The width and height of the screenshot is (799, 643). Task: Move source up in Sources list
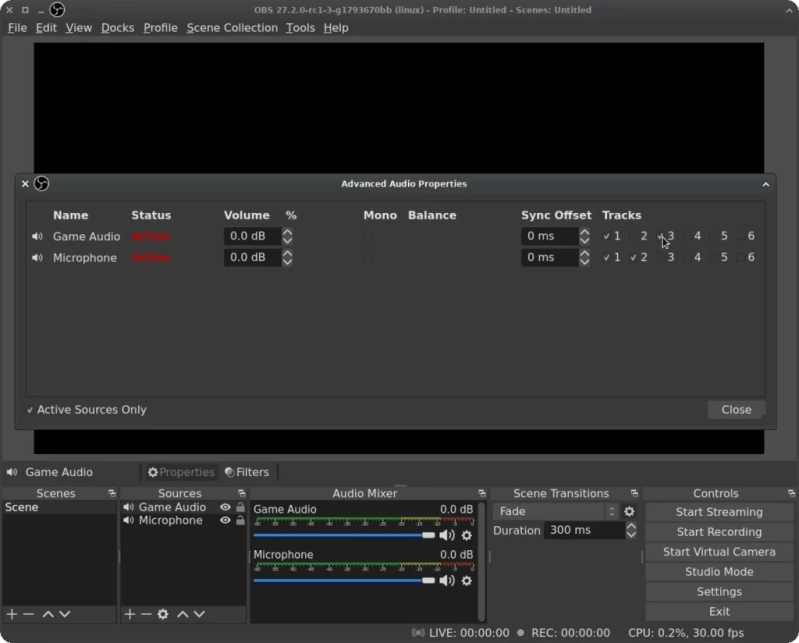click(x=183, y=614)
